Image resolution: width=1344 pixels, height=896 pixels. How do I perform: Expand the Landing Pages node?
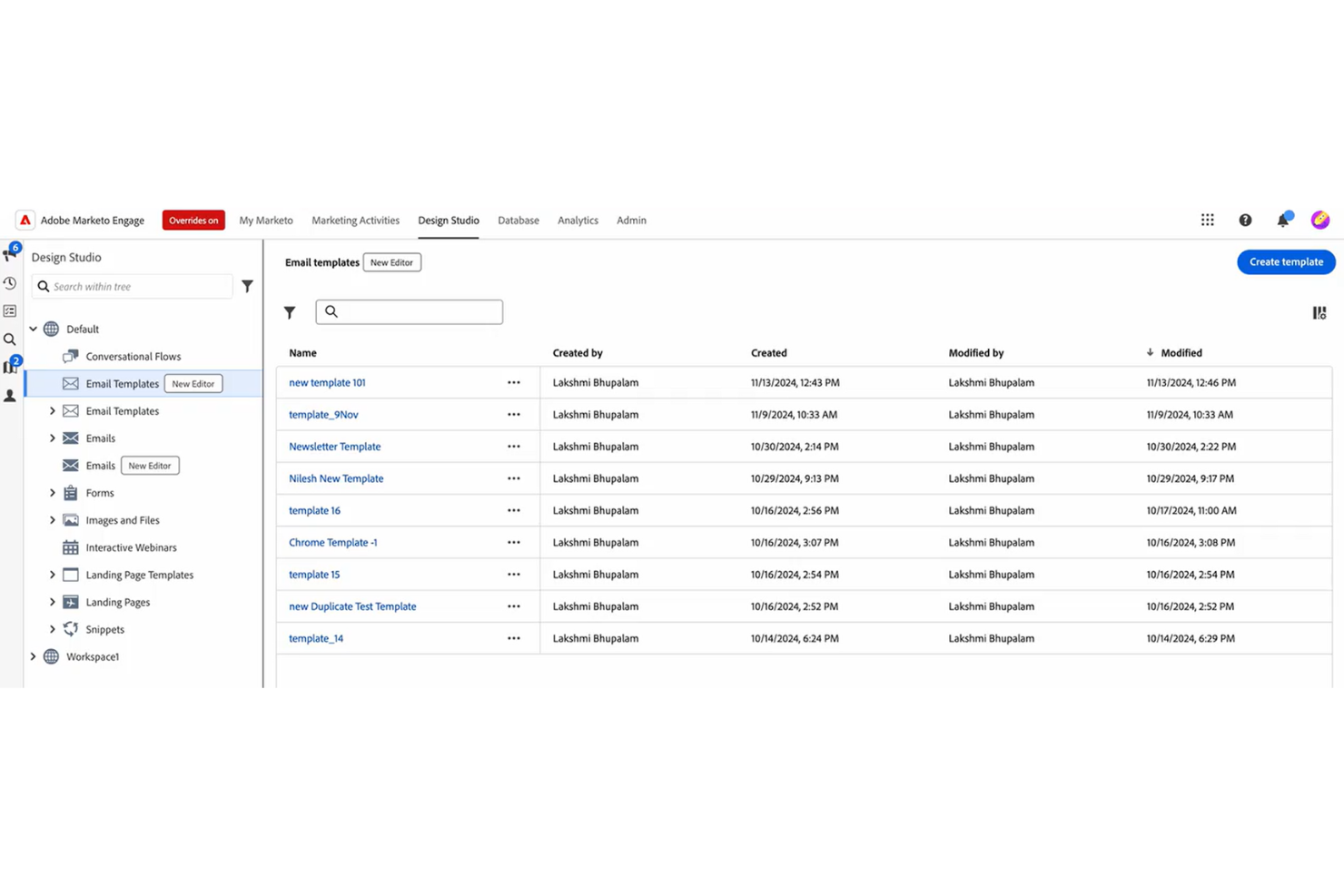[52, 602]
